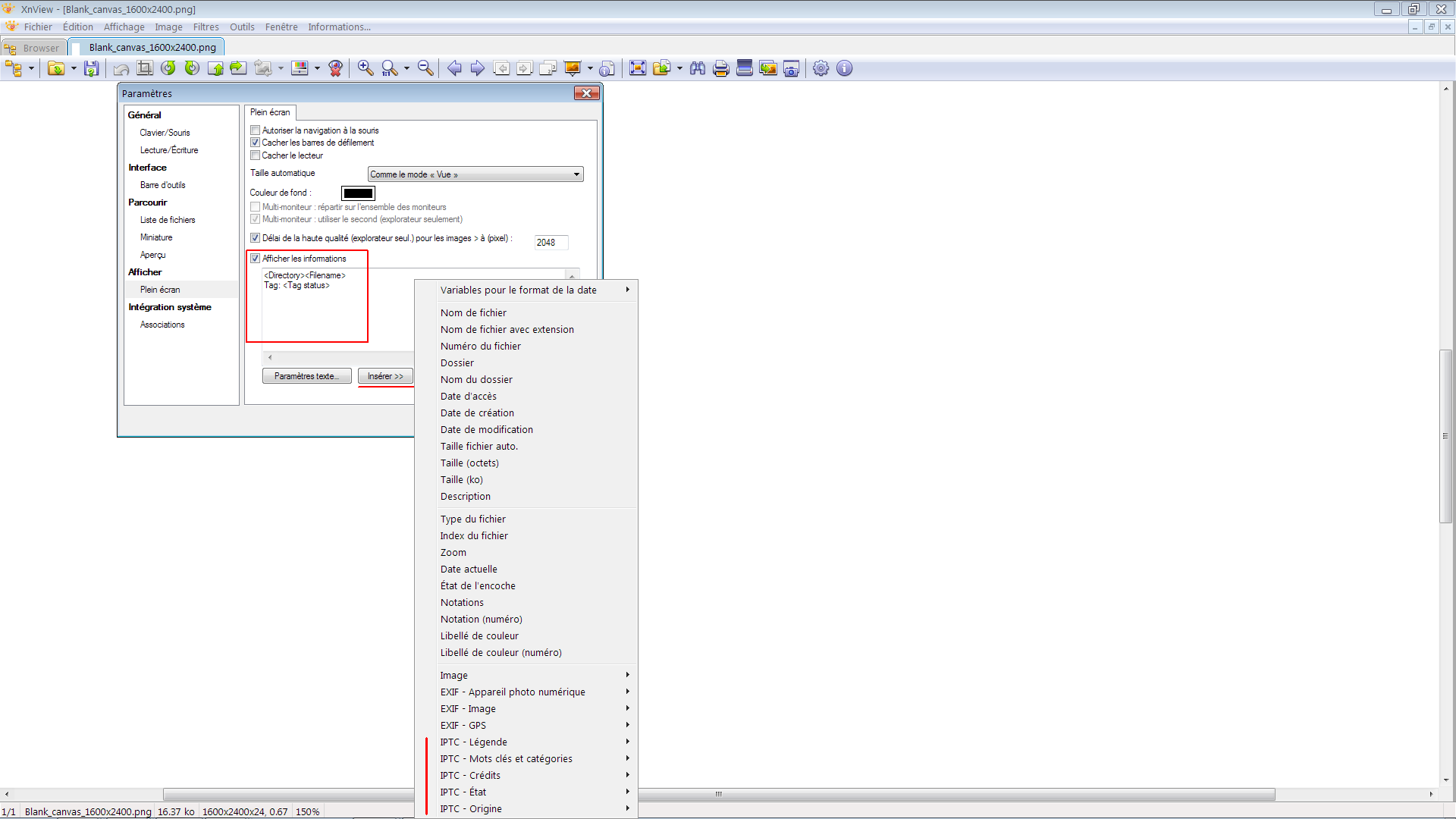Toggle 'Afficher les informations' checkbox
The height and width of the screenshot is (819, 1456).
click(x=256, y=259)
